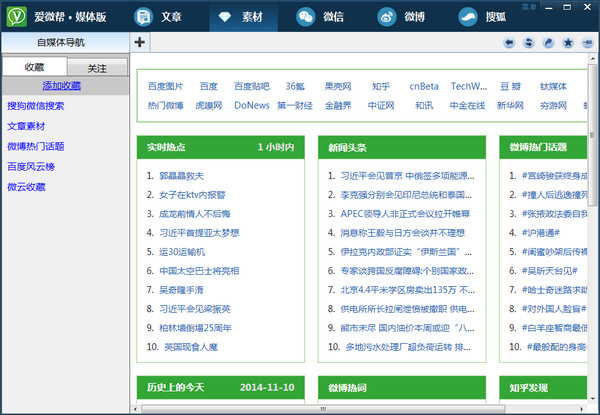
Task: Open the TechW... site link
Action: click(469, 86)
